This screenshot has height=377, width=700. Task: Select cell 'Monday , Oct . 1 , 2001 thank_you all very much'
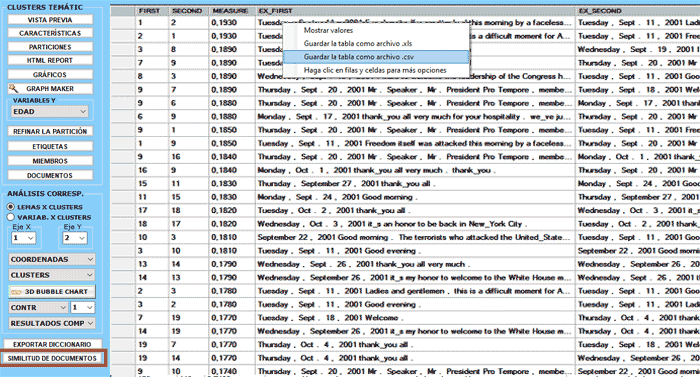click(415, 170)
